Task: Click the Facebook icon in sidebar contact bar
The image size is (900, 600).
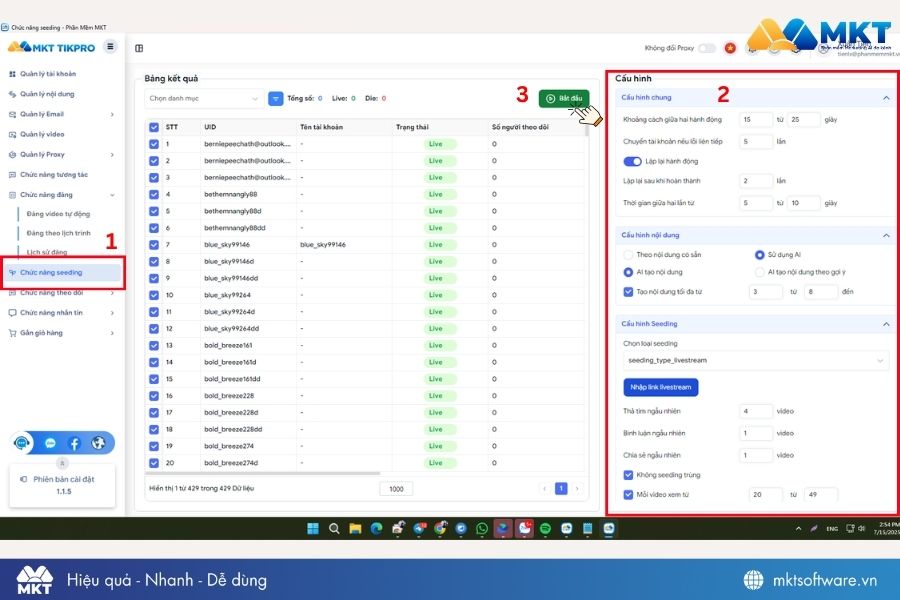Action: click(74, 443)
